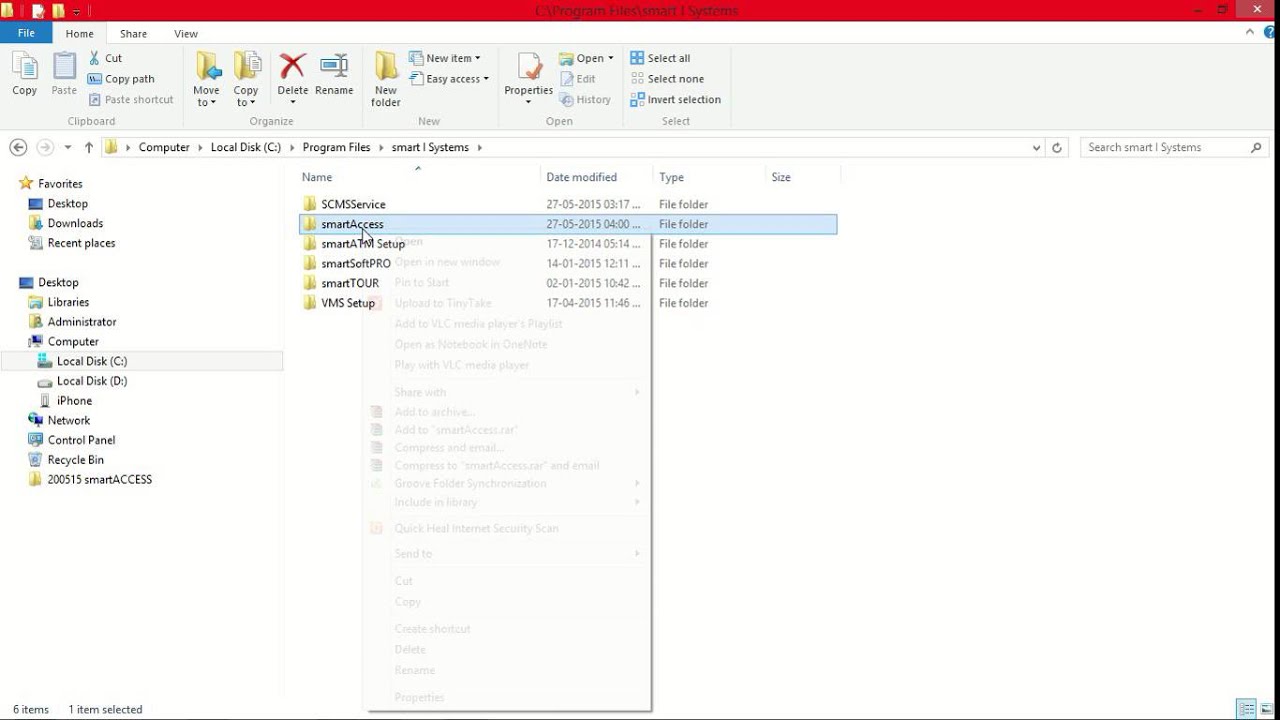Click Select all in the ribbon

coord(660,58)
